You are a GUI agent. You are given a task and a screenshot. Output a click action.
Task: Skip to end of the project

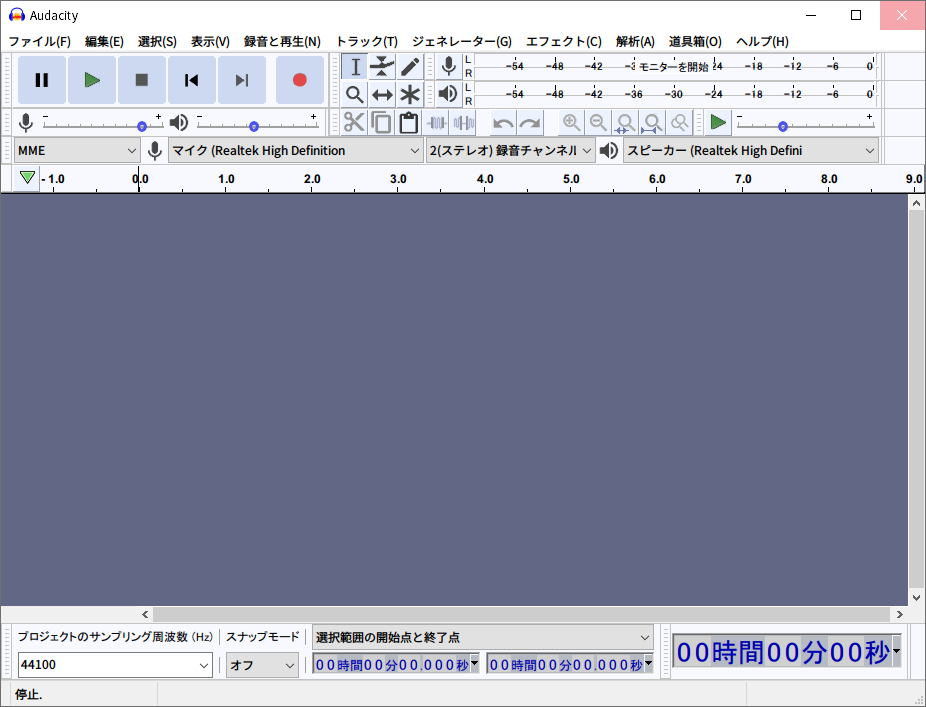click(x=242, y=80)
